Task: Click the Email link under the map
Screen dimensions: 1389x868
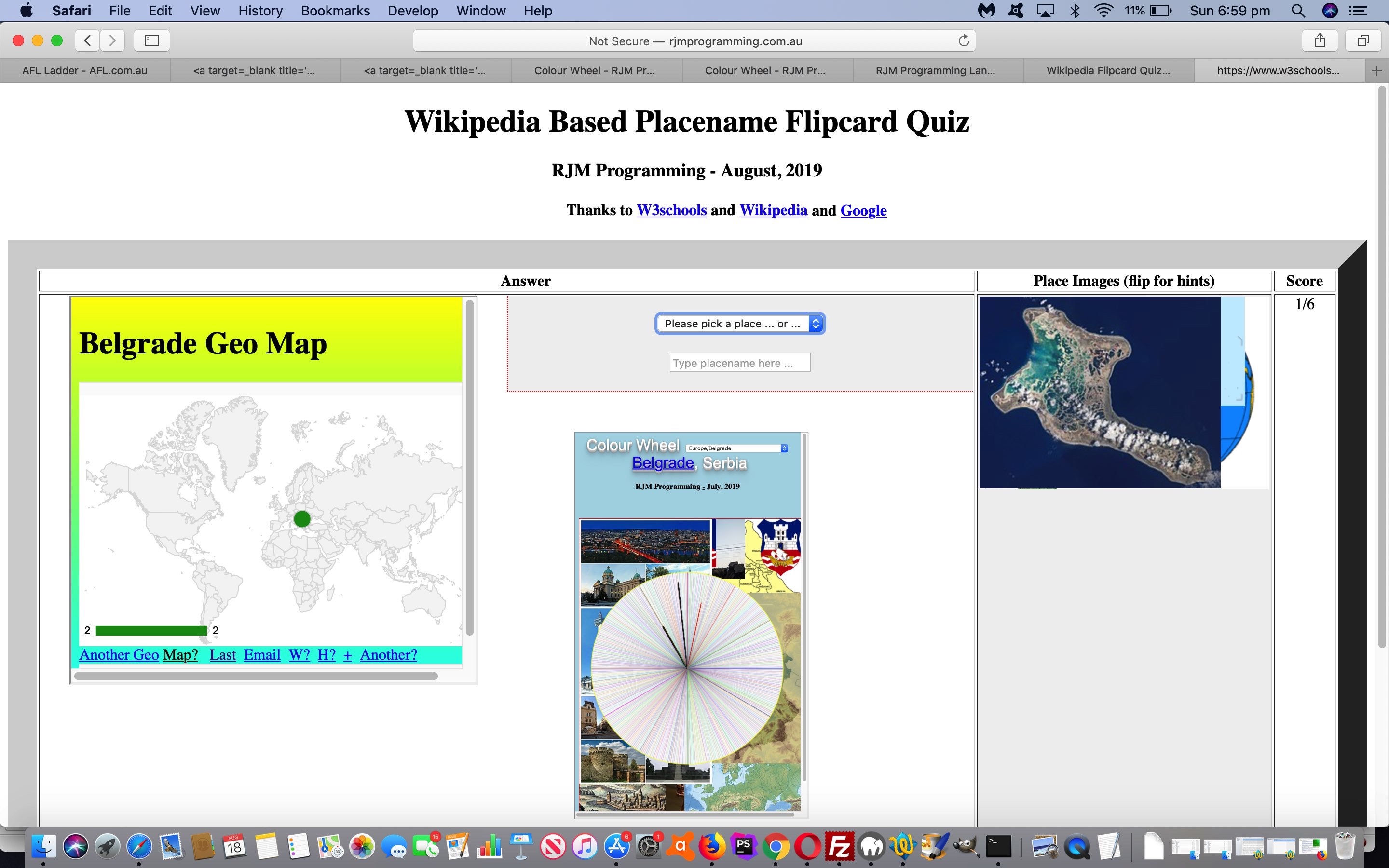Action: click(x=262, y=654)
